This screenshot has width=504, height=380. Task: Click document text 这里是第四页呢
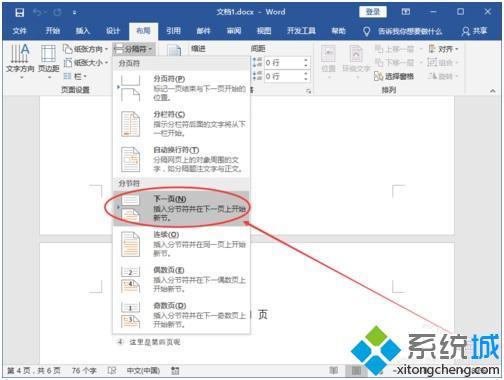click(x=155, y=342)
